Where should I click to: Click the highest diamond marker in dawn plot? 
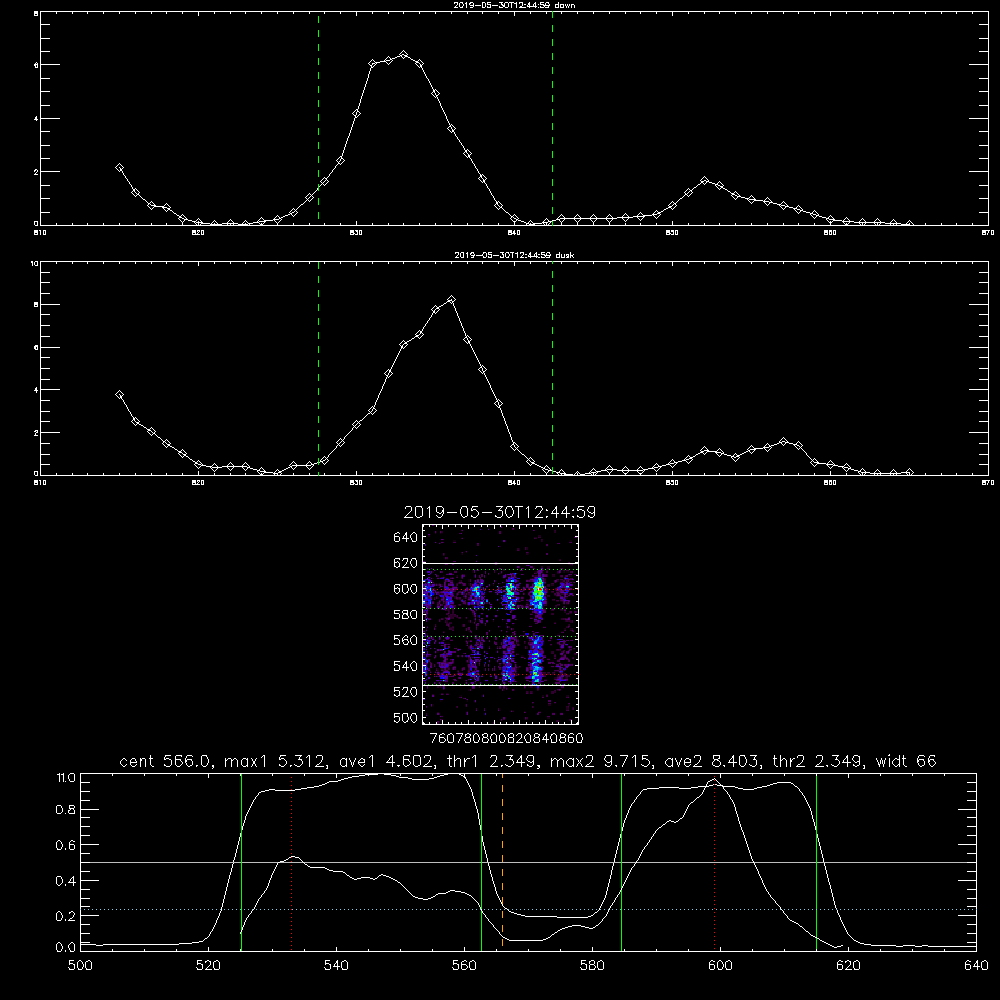[x=403, y=55]
